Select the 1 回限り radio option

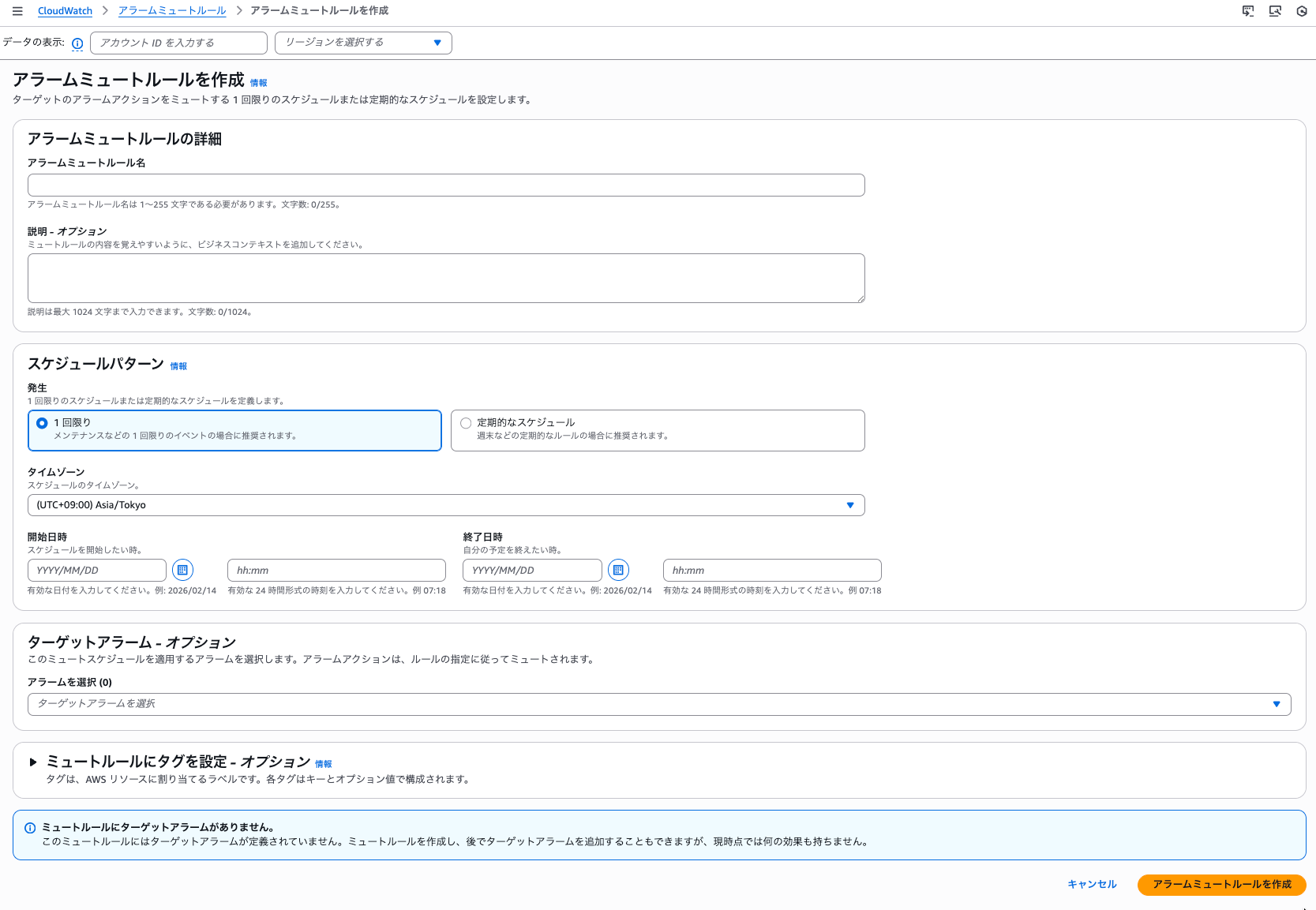[43, 423]
